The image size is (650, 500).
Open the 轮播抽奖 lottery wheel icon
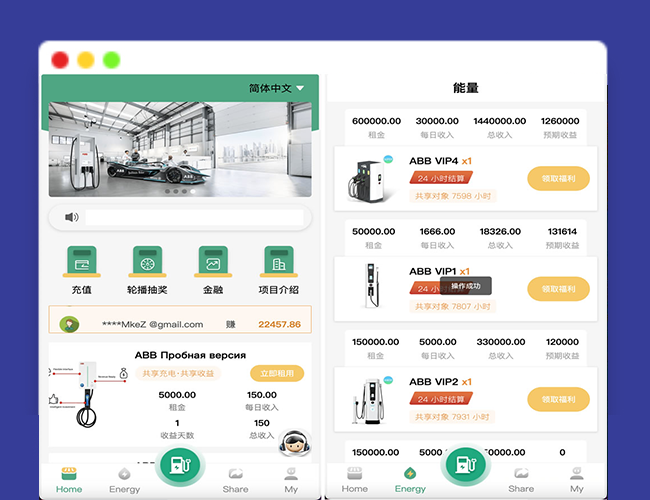coord(147,262)
